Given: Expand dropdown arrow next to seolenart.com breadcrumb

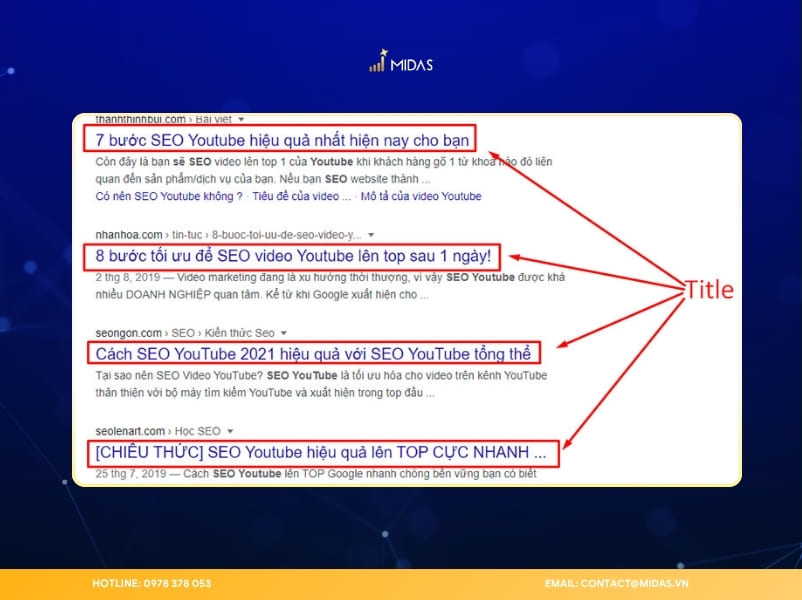Looking at the screenshot, I should [230, 431].
